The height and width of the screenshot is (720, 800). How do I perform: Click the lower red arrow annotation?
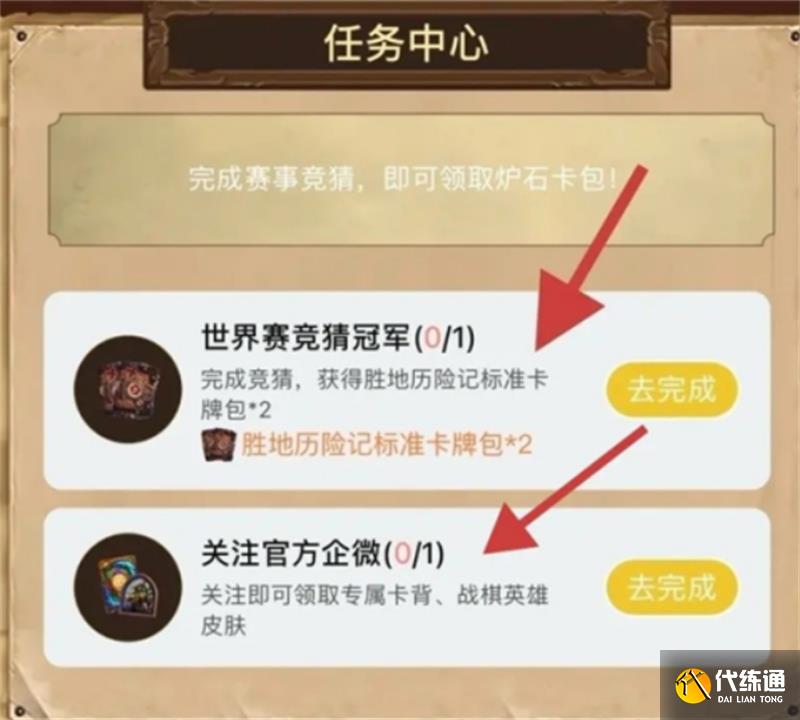point(565,490)
